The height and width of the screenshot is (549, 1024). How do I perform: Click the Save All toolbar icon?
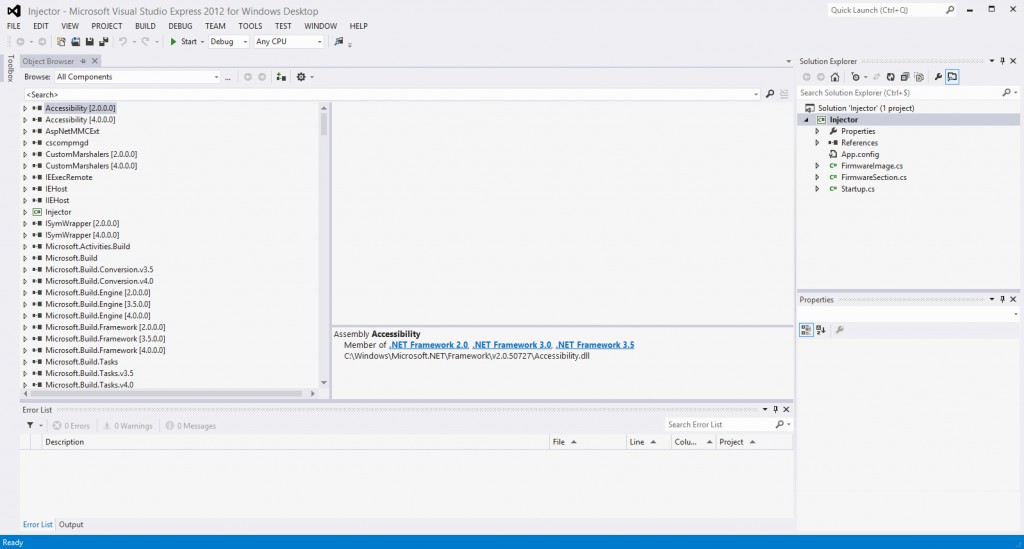(104, 42)
